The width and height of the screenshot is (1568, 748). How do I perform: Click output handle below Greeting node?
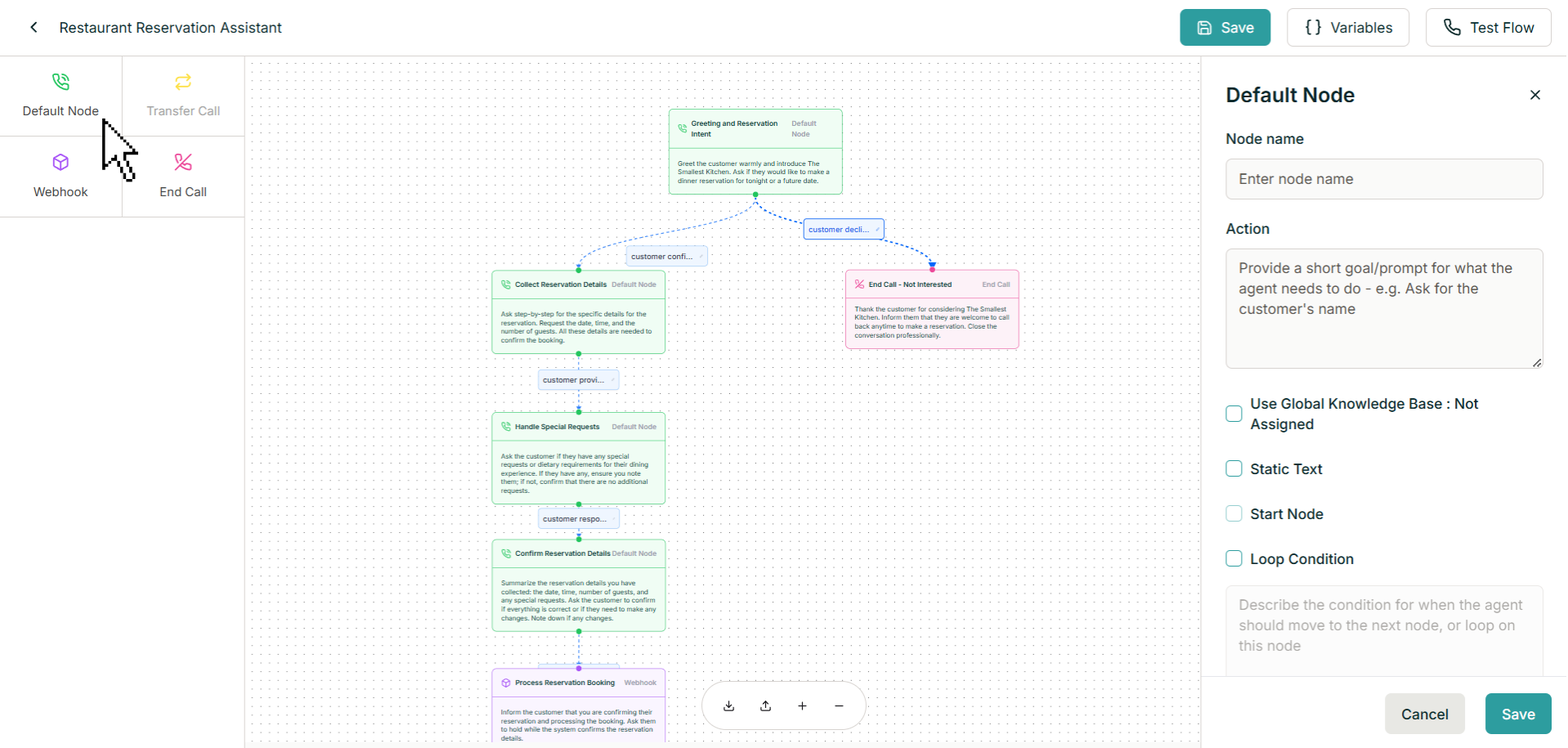(x=755, y=195)
